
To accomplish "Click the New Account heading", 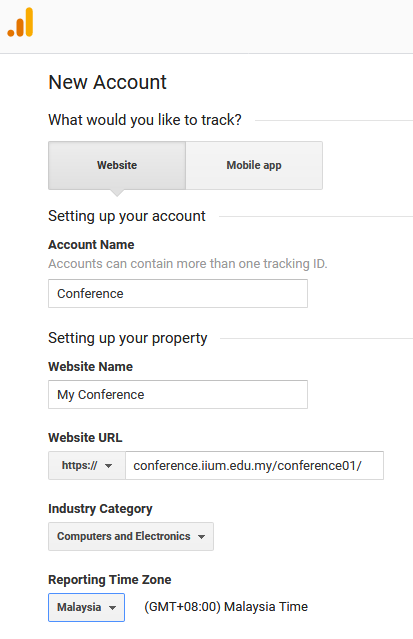I will tap(107, 82).
